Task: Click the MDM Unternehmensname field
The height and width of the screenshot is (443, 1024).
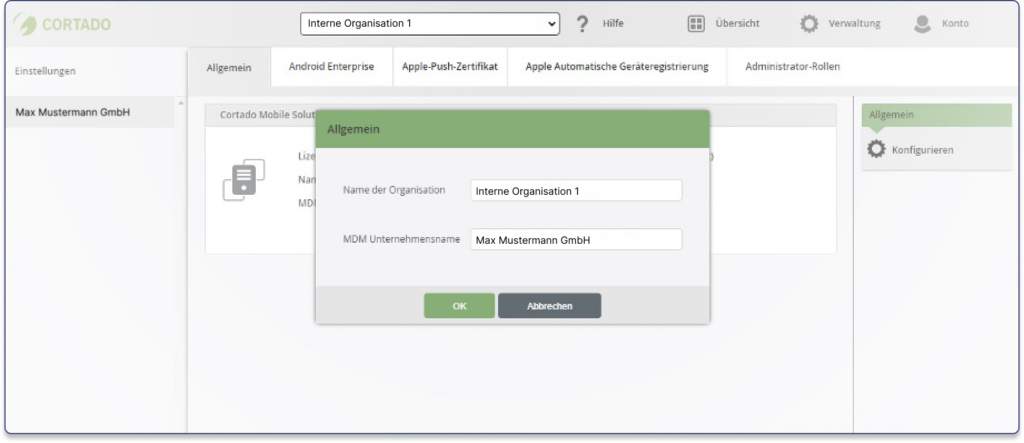Action: tap(576, 239)
